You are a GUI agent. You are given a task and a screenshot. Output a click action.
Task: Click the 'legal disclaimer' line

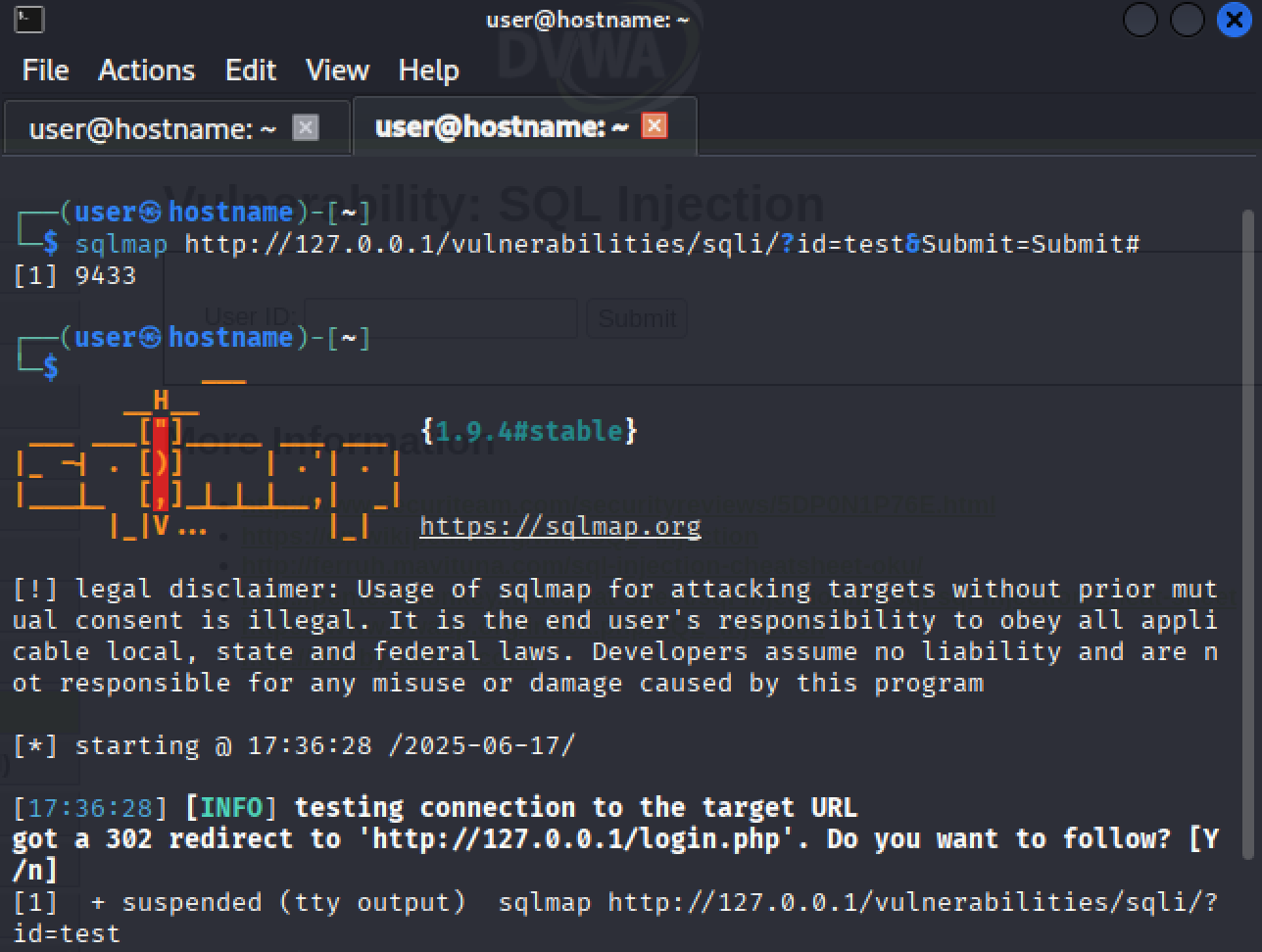615,589
